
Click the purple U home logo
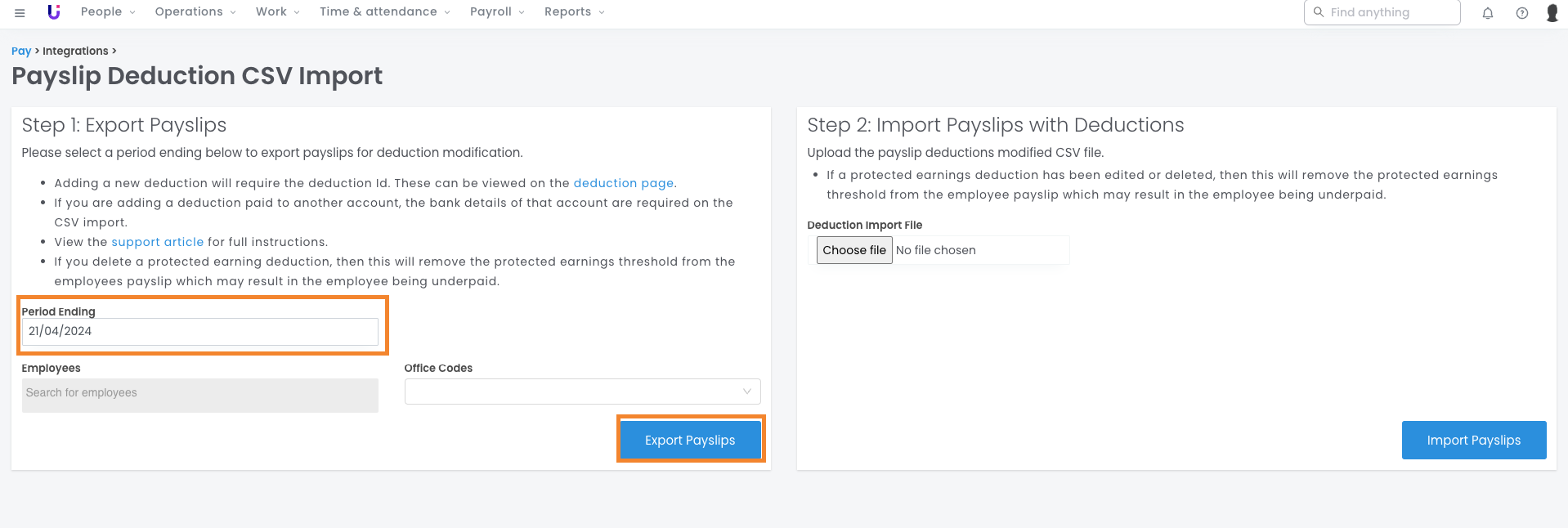[x=54, y=12]
